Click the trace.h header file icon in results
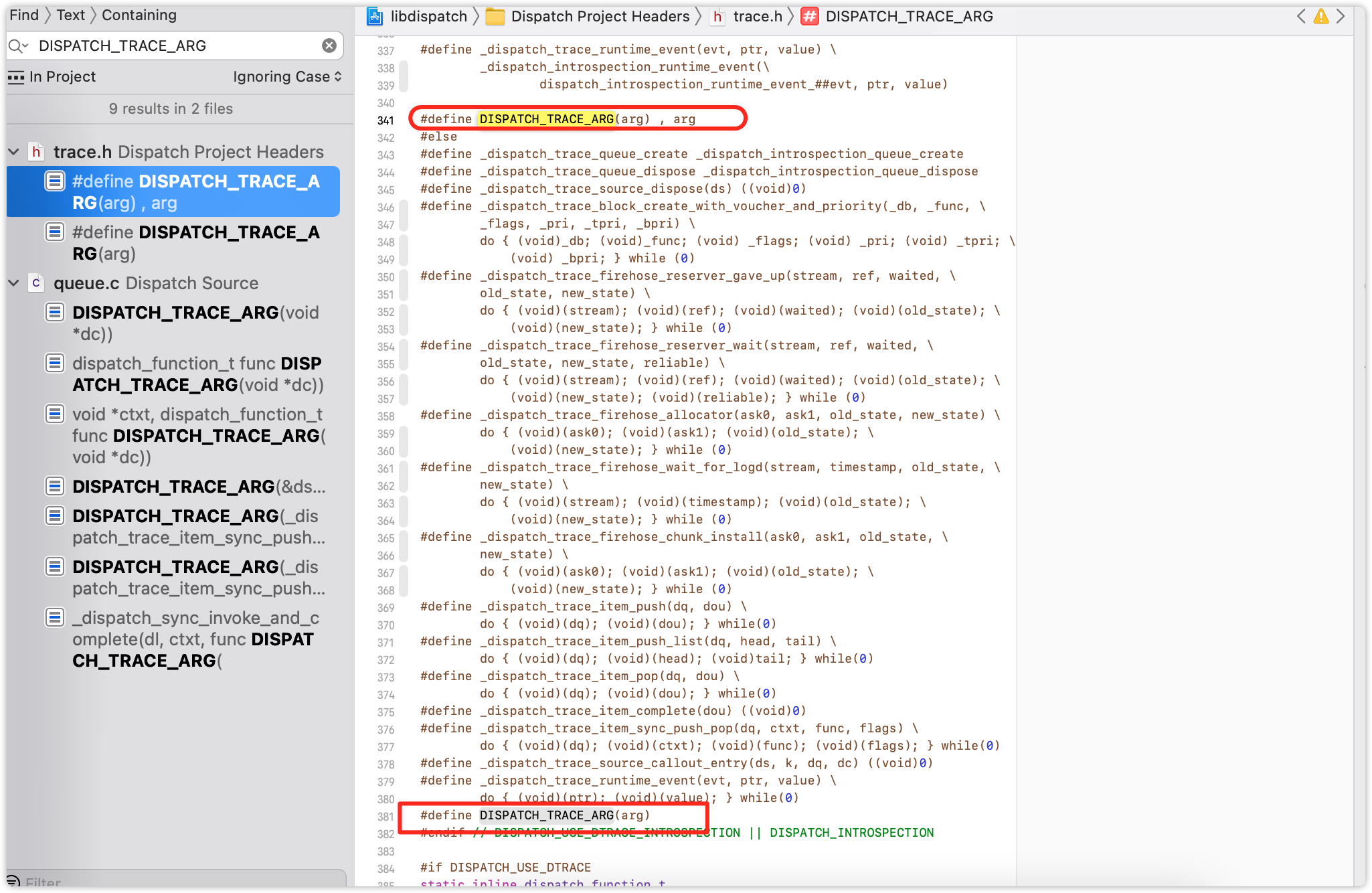The height and width of the screenshot is (893, 1372). 36,152
